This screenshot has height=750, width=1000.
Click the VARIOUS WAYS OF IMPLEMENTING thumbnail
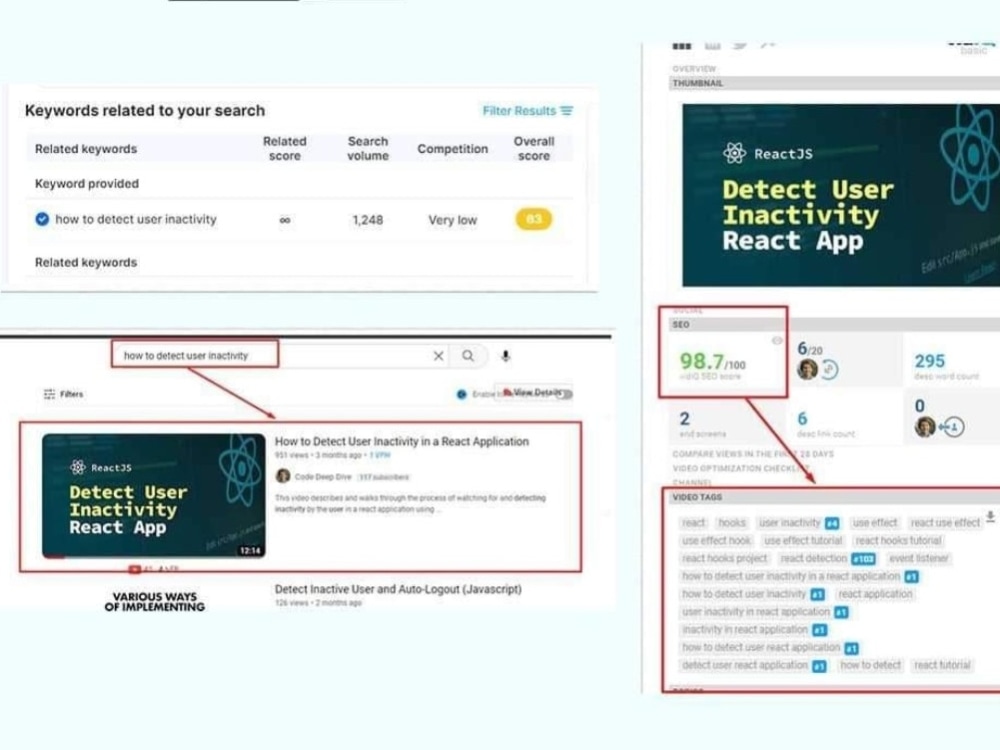pyautogui.click(x=154, y=601)
